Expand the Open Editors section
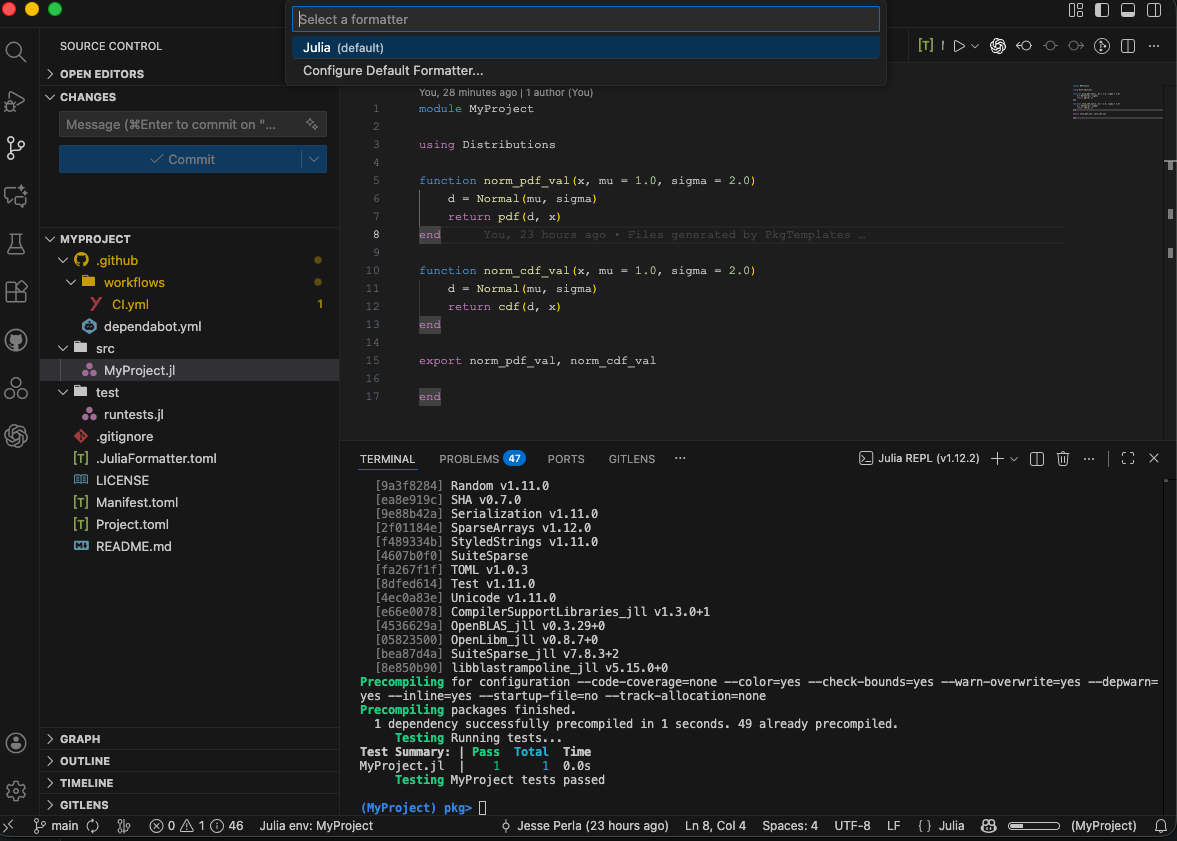The image size is (1177, 841). click(x=101, y=74)
